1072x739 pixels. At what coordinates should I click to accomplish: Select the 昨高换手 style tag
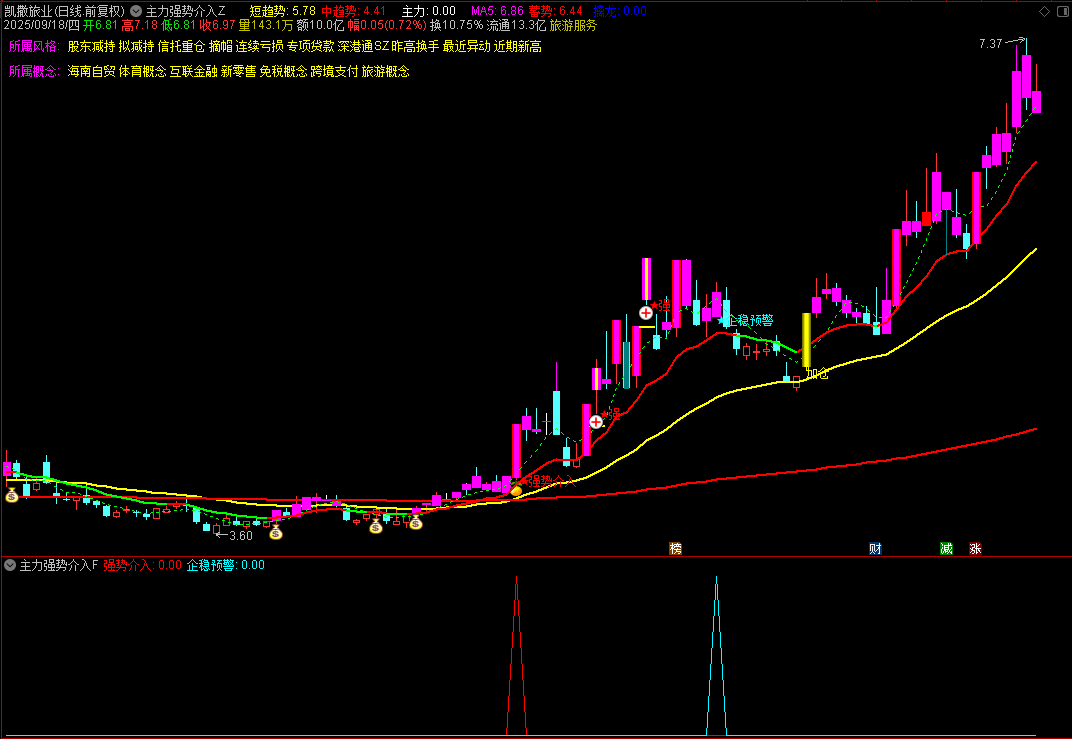pos(415,46)
